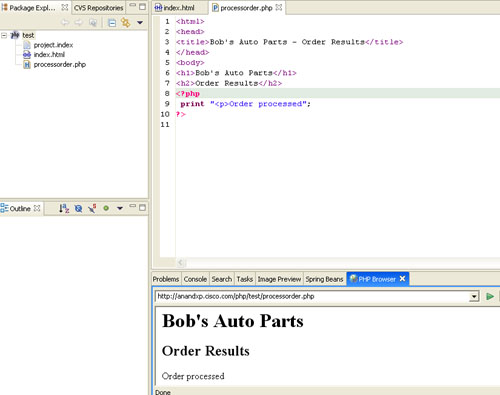Select index.html in Package Explorer tree
The width and height of the screenshot is (500, 395).
click(x=49, y=55)
